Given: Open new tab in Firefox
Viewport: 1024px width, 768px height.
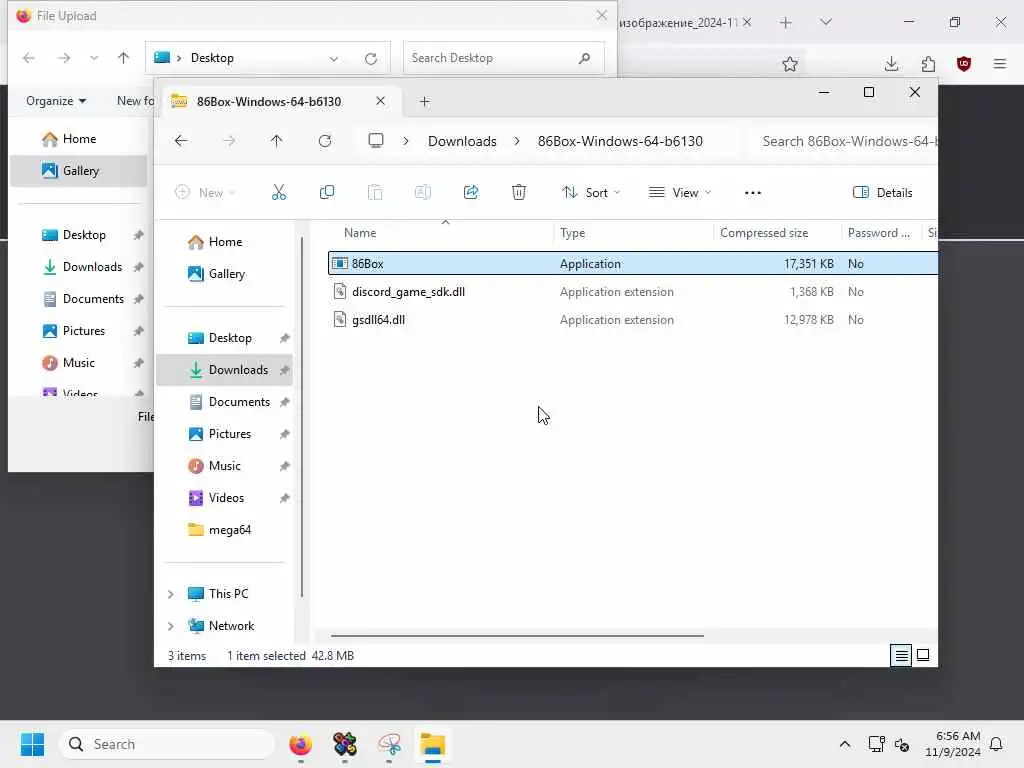Looking at the screenshot, I should tap(786, 22).
